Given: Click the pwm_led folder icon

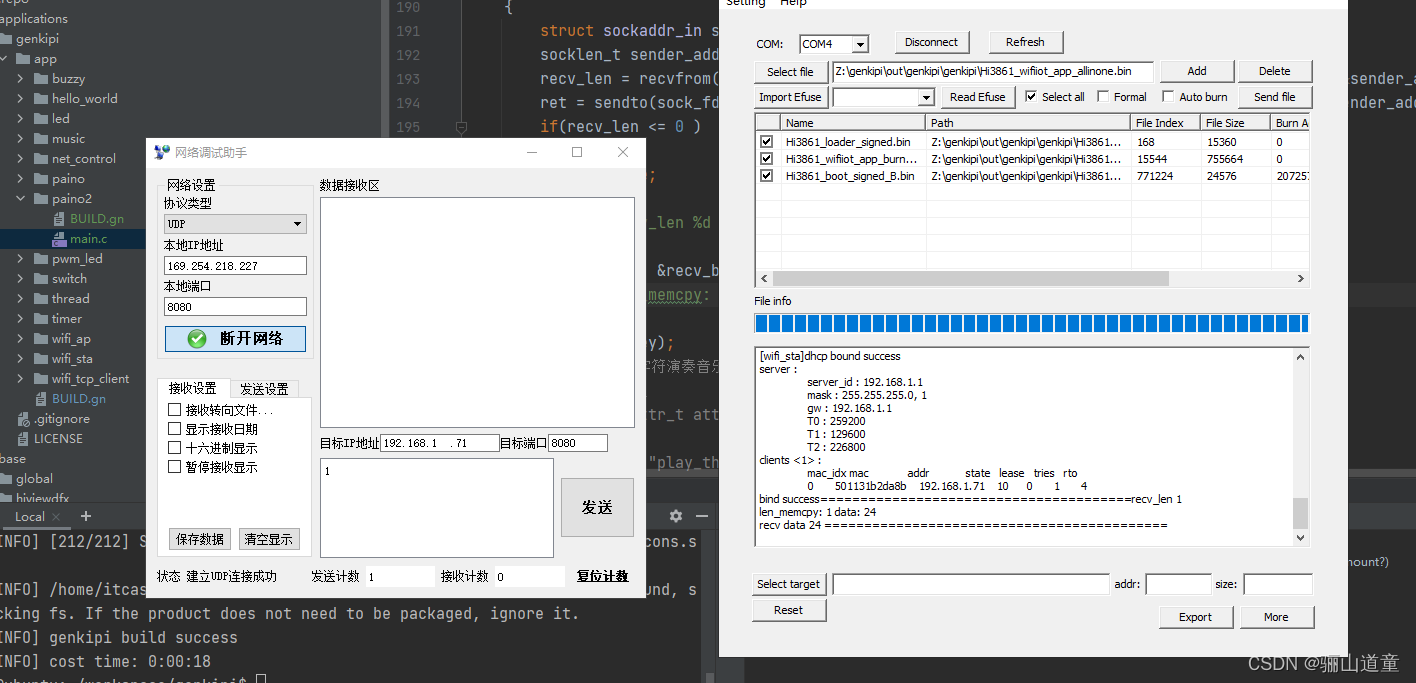Looking at the screenshot, I should click(42, 259).
